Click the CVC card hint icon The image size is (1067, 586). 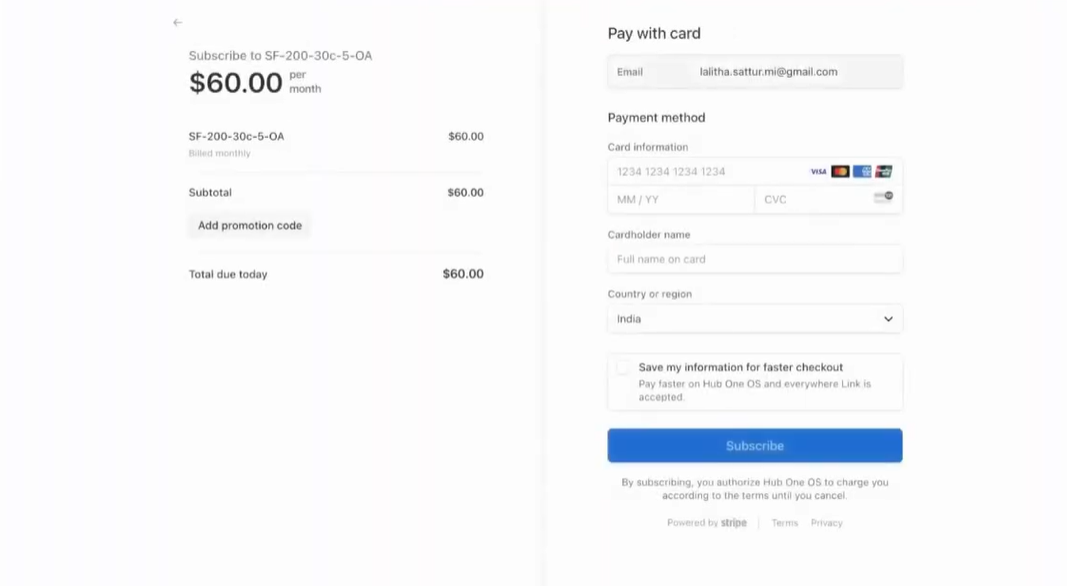883,198
